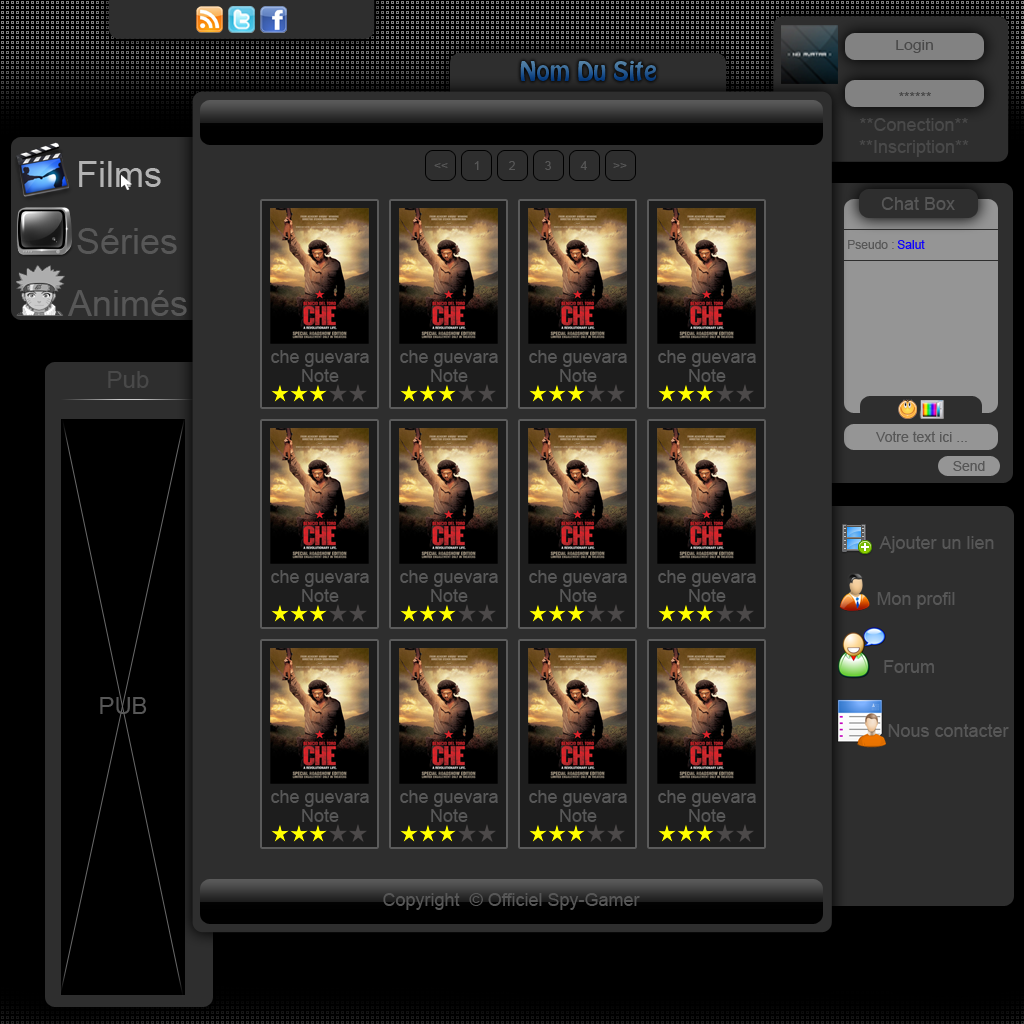
Task: Open the Ajouter un lien link
Action: point(936,543)
